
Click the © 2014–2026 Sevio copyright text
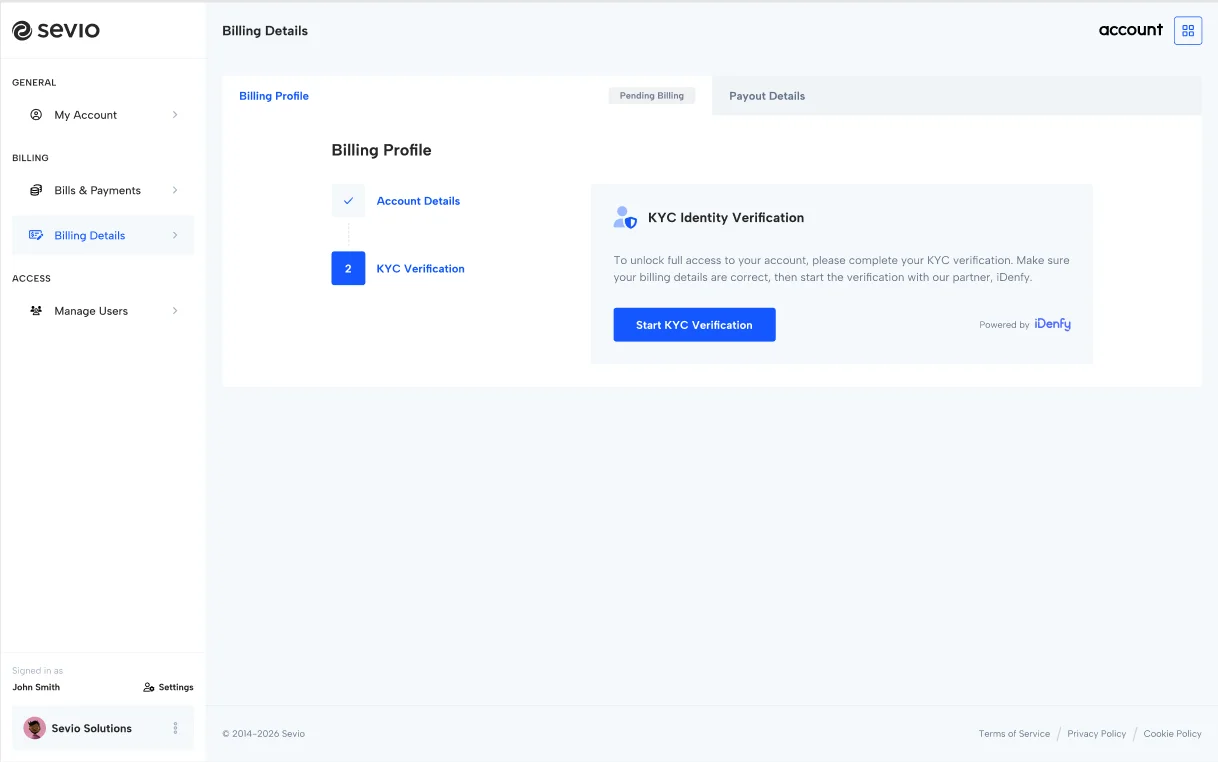click(x=264, y=734)
